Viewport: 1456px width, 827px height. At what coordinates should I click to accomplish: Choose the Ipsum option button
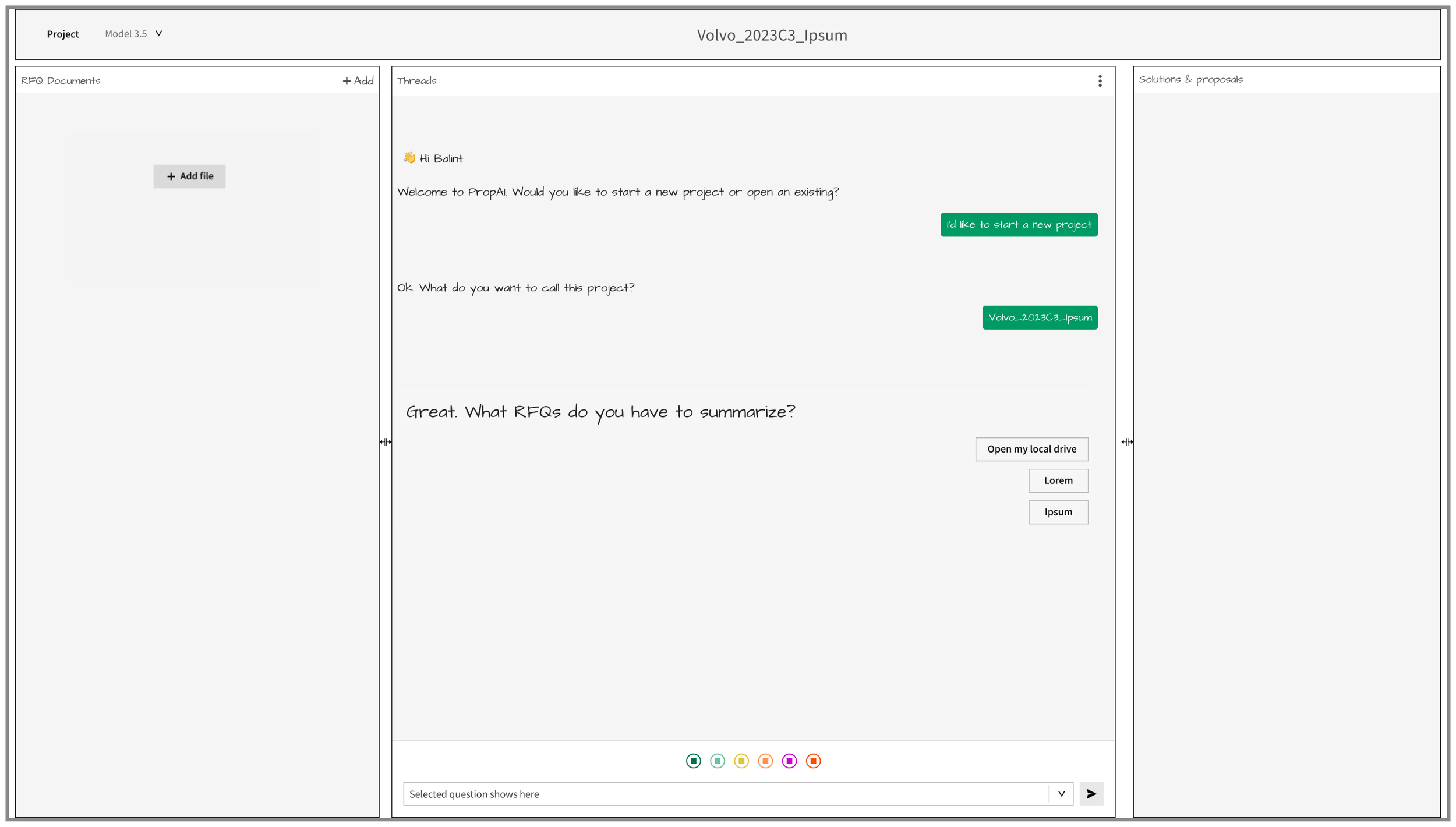(x=1058, y=512)
